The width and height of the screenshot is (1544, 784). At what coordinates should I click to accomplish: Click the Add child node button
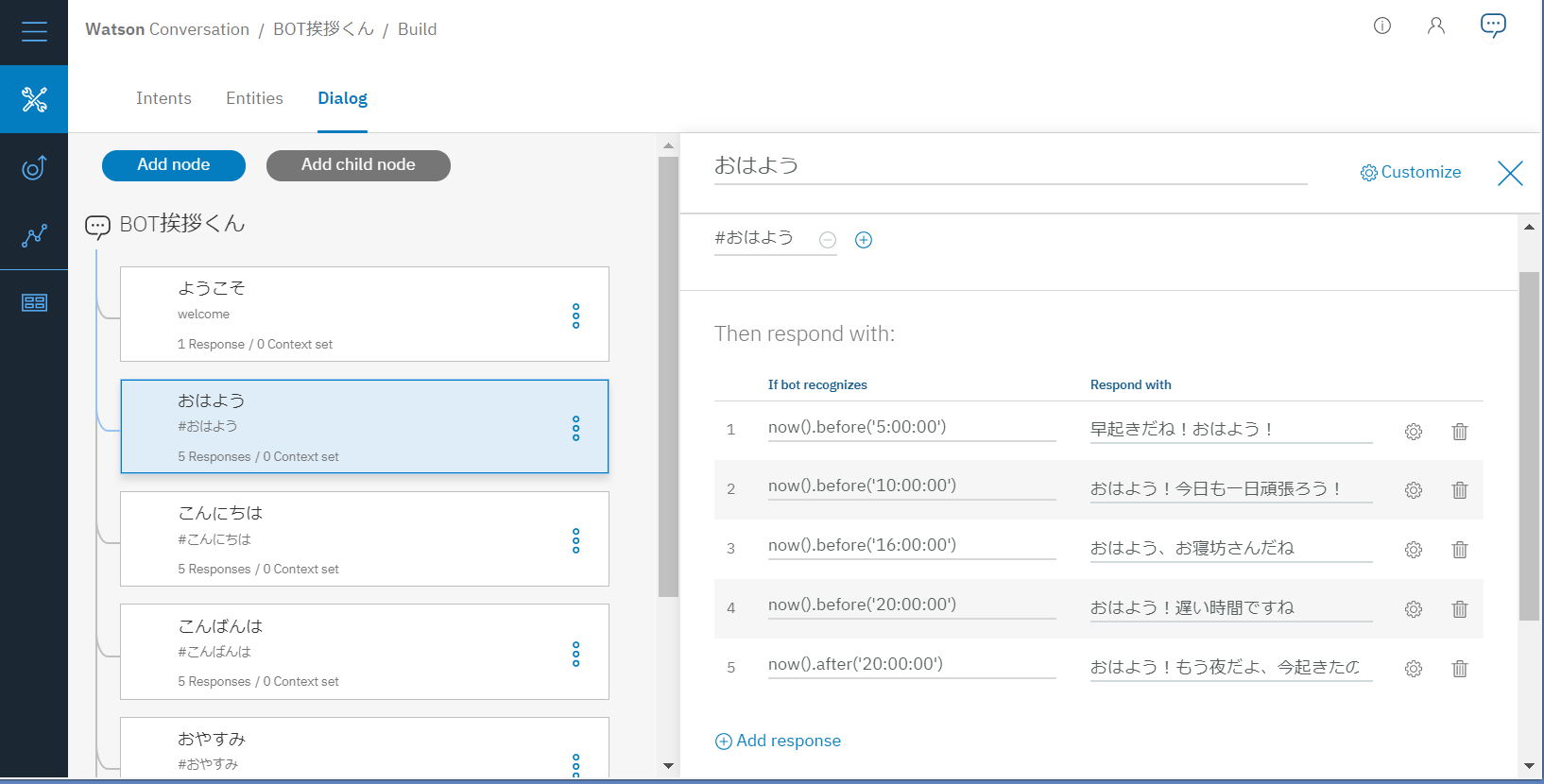tap(358, 165)
